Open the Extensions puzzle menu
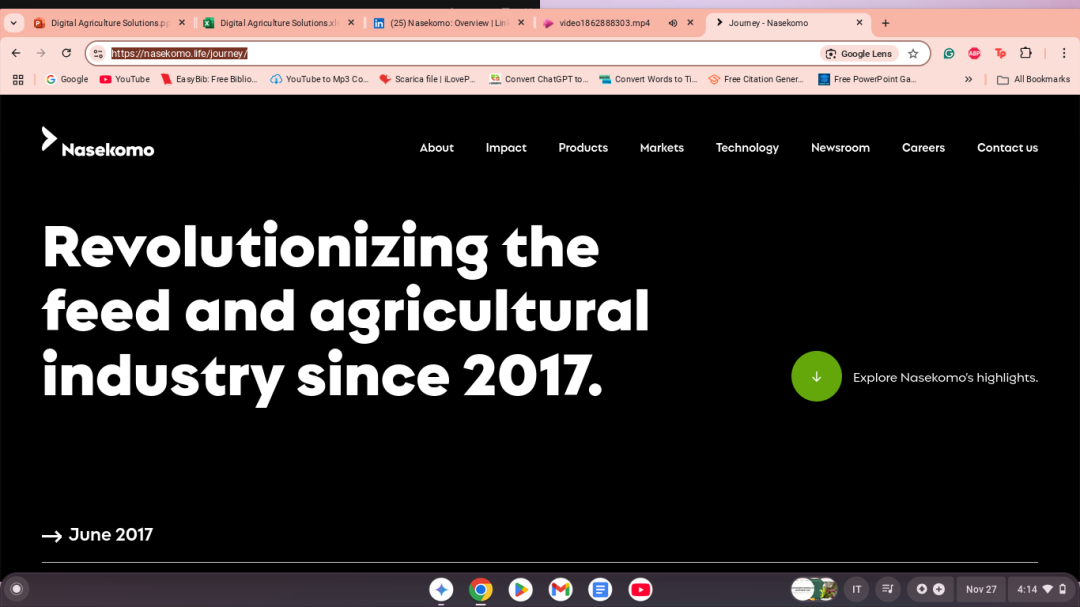Screen dimensions: 1080x607 (x=1026, y=53)
